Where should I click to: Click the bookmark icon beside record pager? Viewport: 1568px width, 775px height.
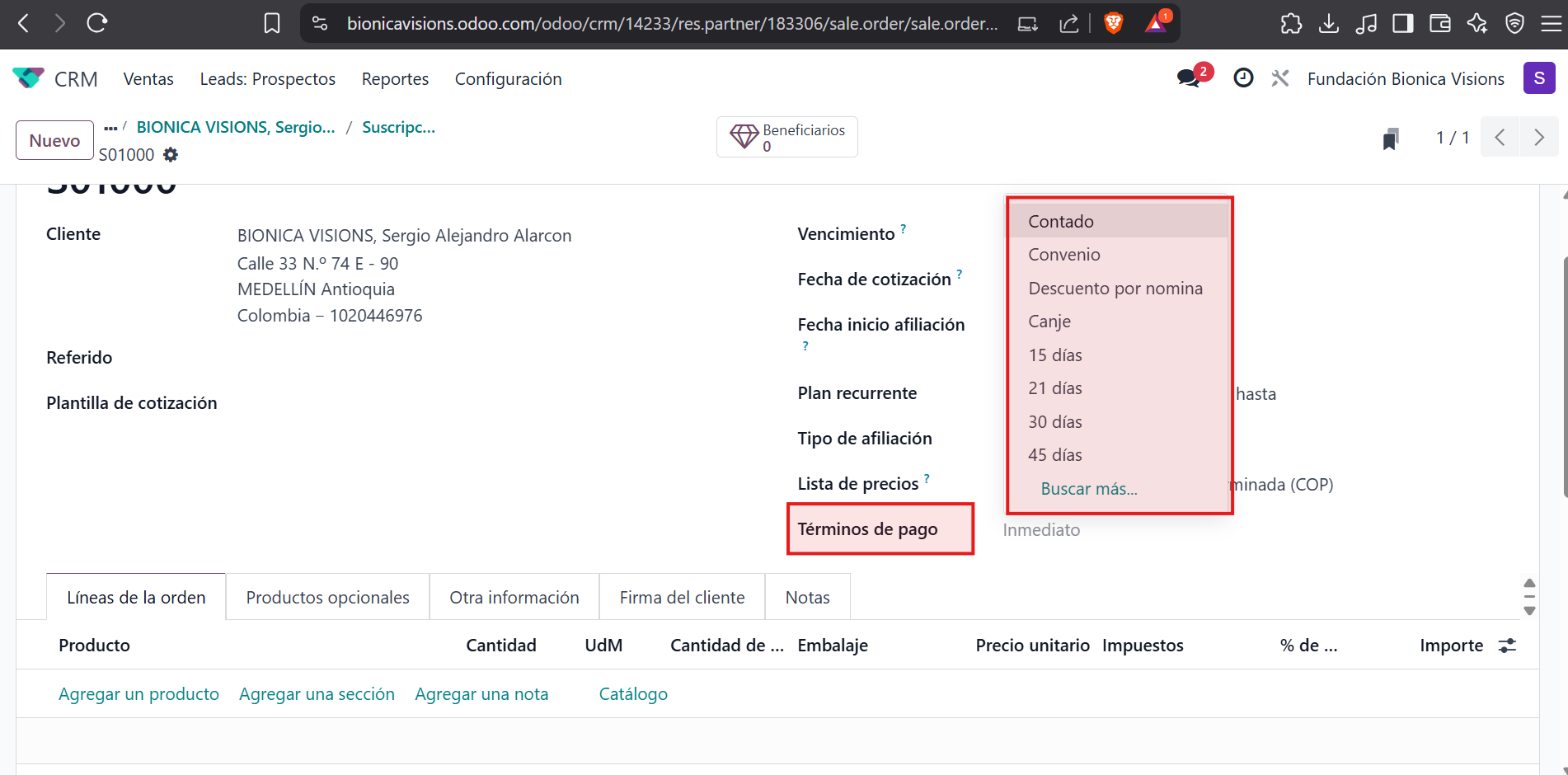1391,139
